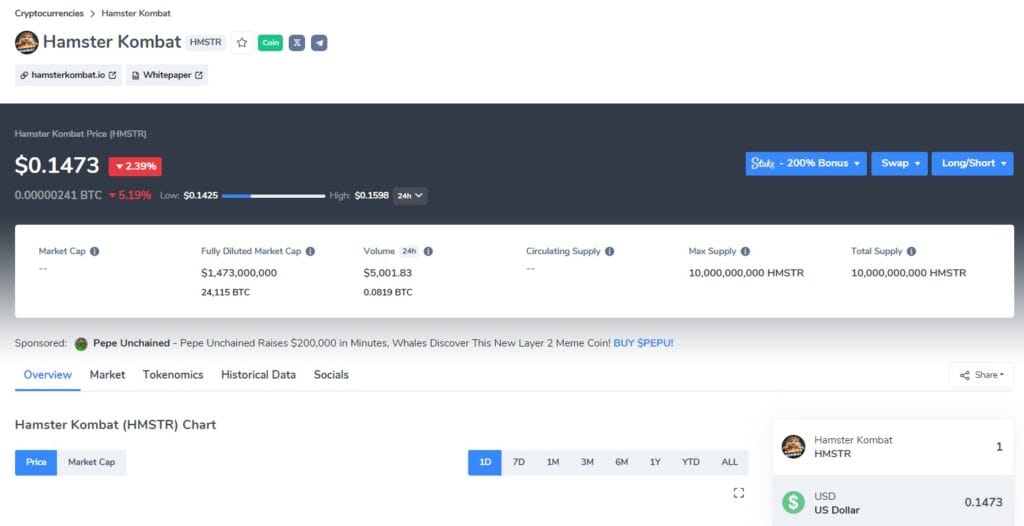The height and width of the screenshot is (526, 1024).
Task: Switch to the Socials tab
Action: 331,375
